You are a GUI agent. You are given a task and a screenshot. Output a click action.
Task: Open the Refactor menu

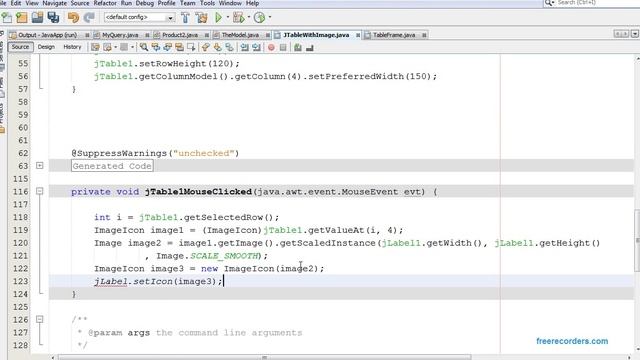pyautogui.click(x=105, y=3)
